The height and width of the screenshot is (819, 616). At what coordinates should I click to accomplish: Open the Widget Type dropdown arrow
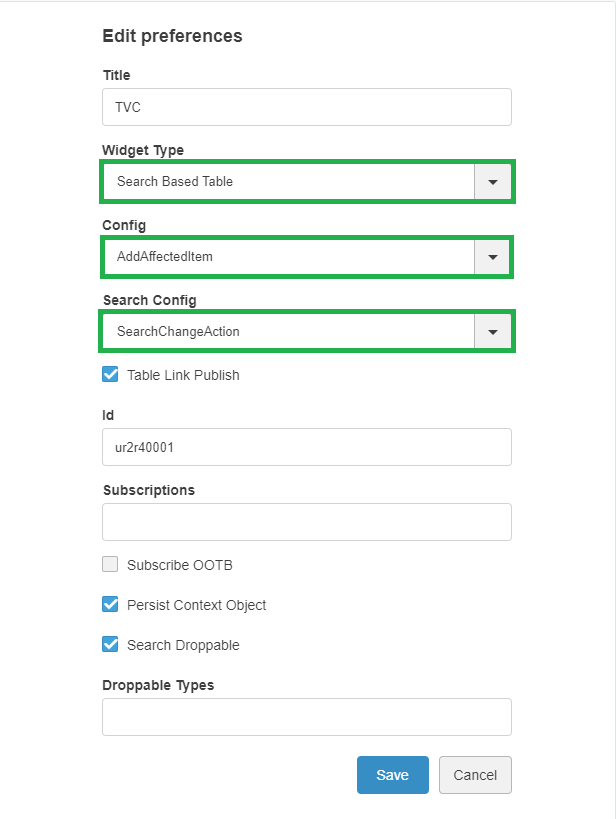[492, 182]
